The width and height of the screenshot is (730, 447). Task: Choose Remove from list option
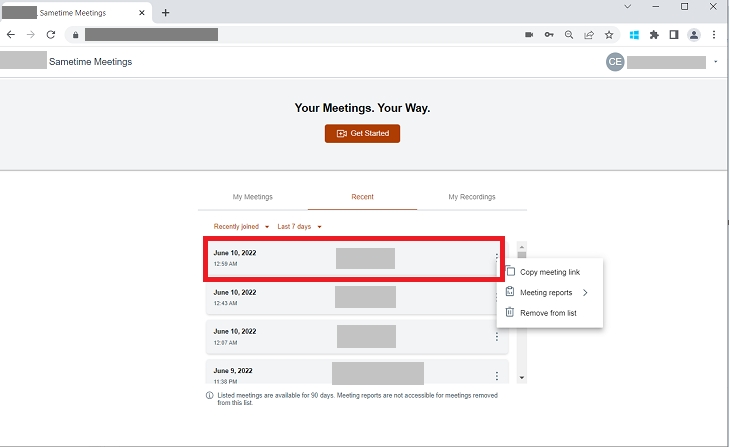[548, 313]
